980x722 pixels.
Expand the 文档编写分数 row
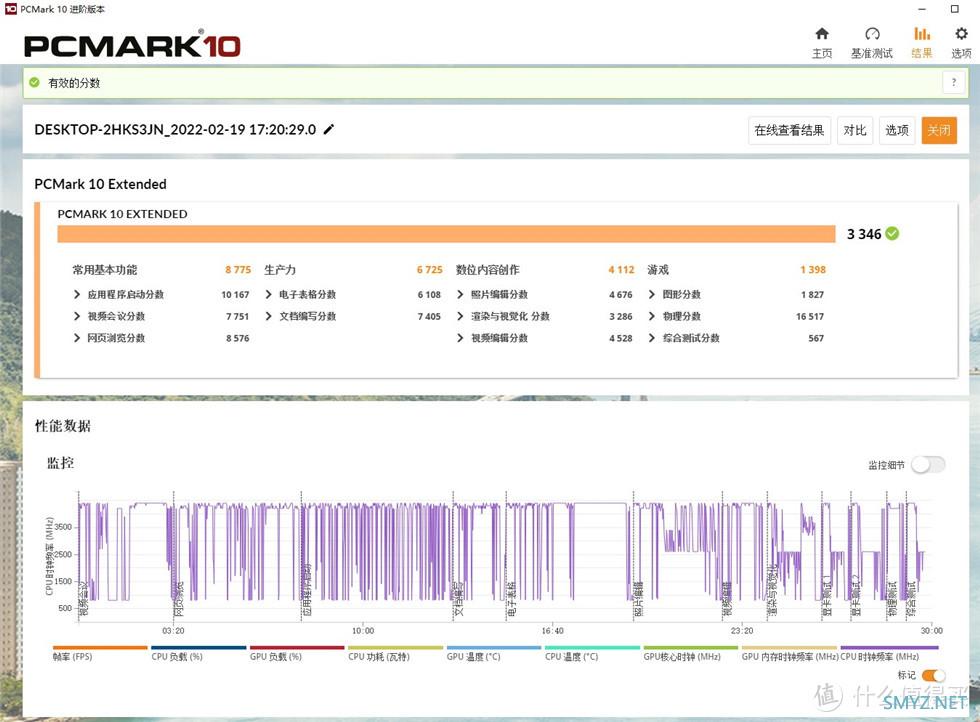point(268,316)
